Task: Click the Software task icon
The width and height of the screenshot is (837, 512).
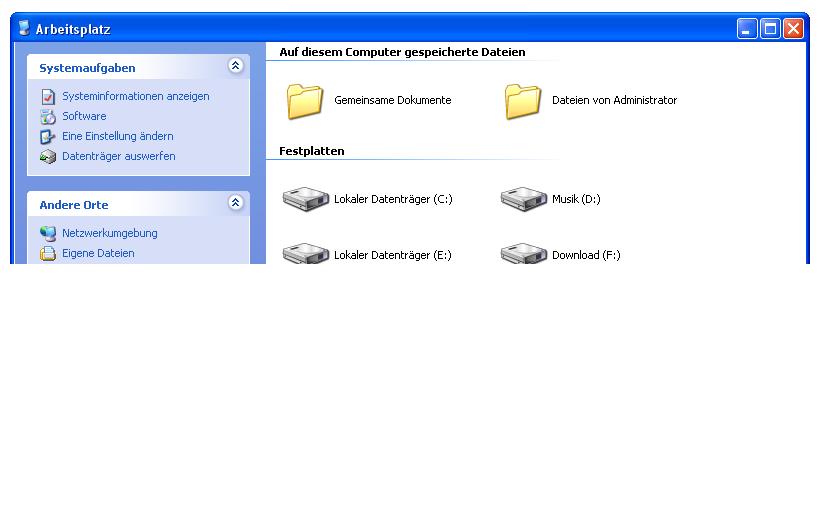Action: point(48,116)
